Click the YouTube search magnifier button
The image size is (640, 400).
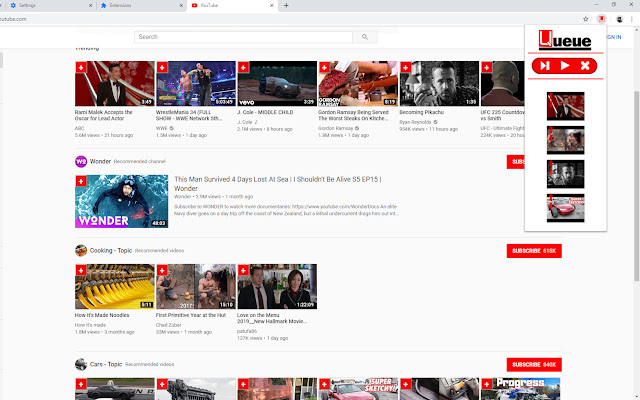coord(366,37)
